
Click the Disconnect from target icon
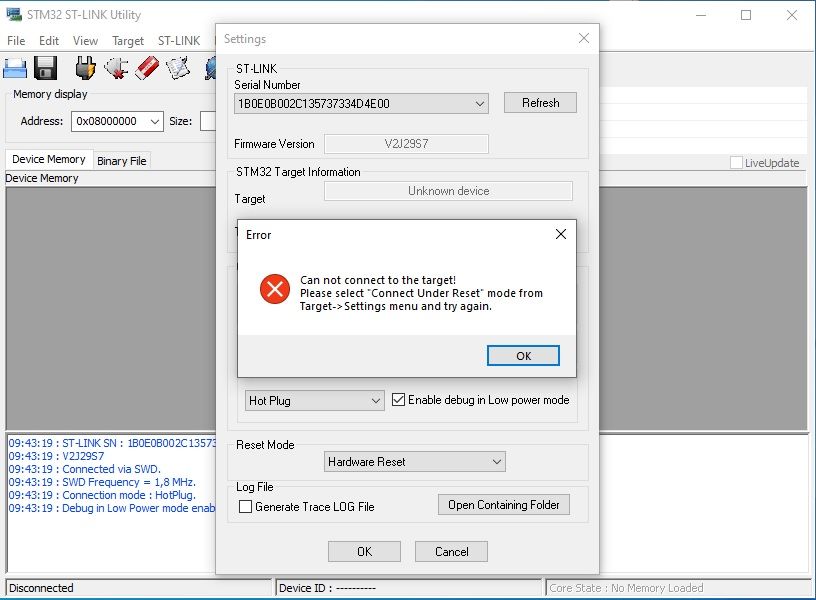(117, 68)
